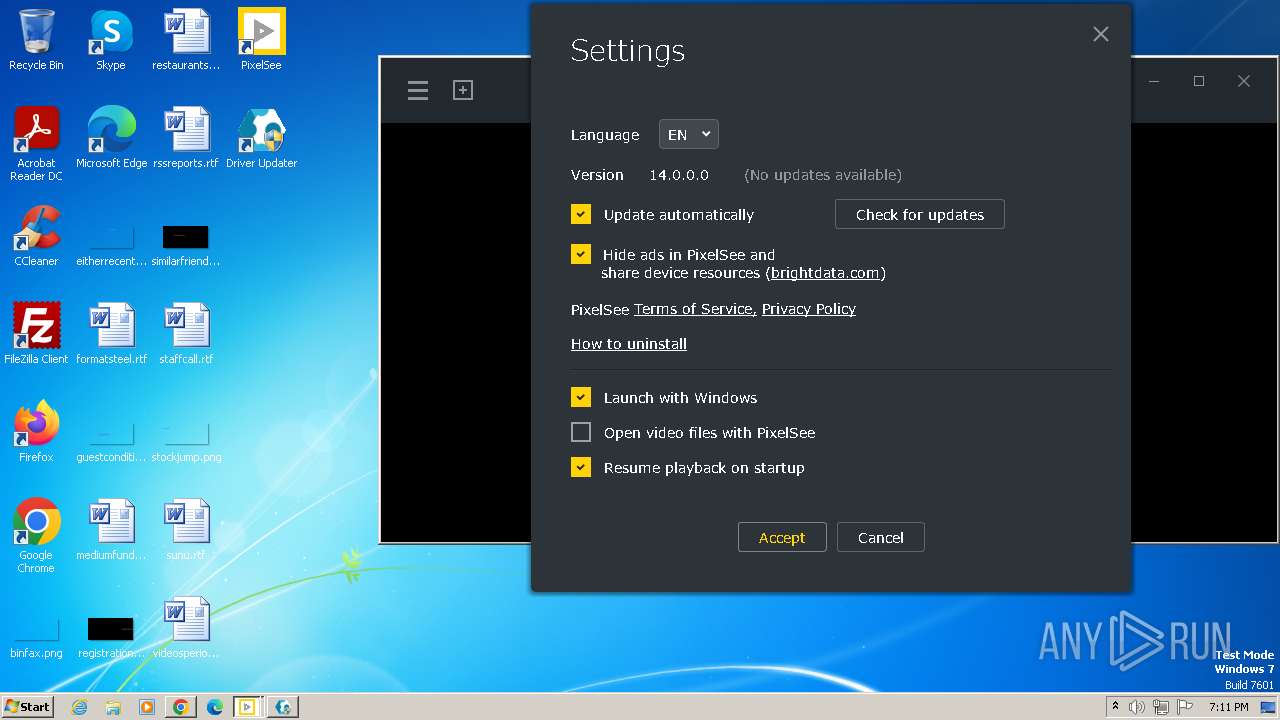
Task: Open the Action Center flag icon
Action: pos(1185,707)
